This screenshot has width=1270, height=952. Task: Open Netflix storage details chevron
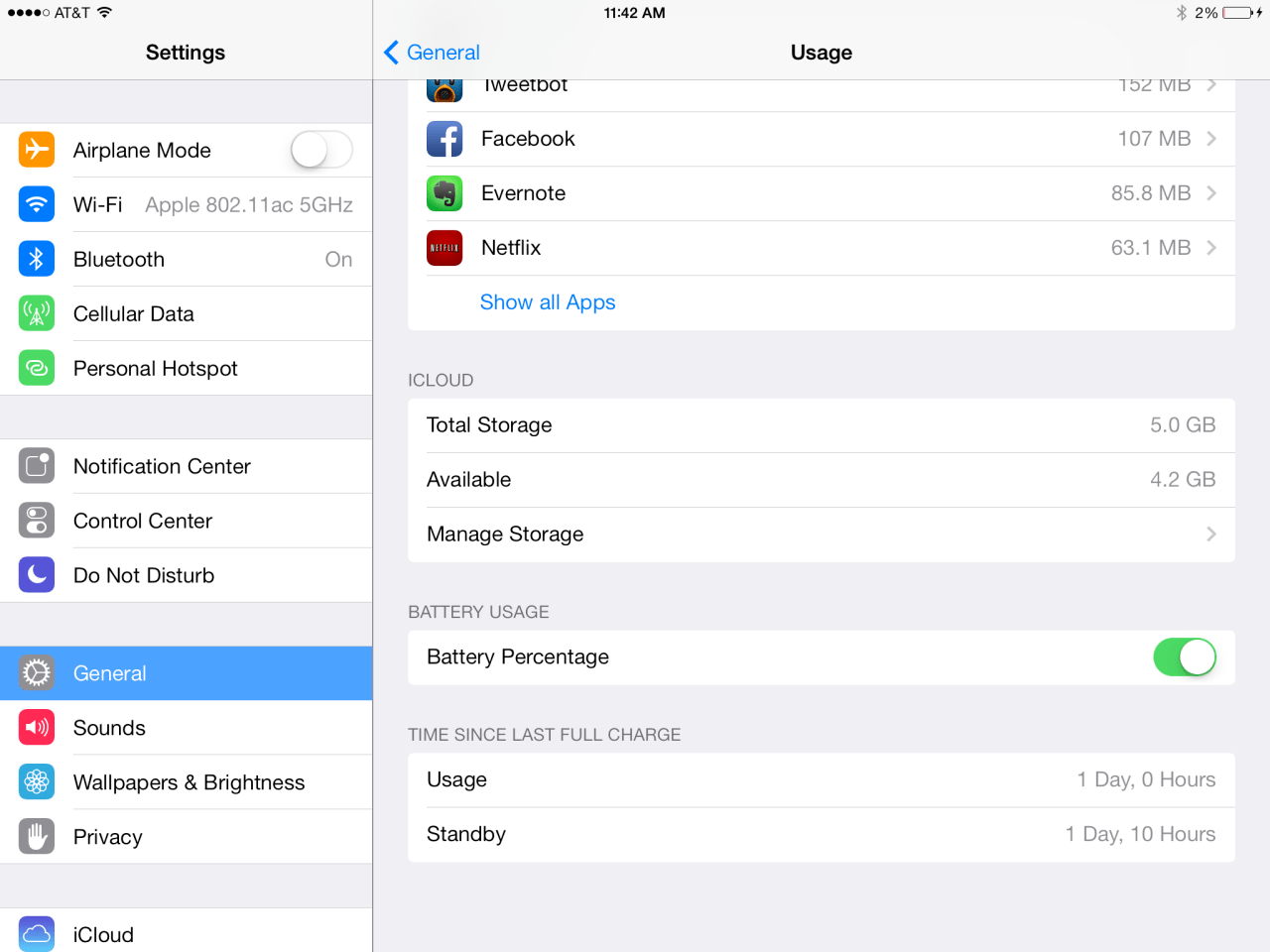coord(1211,248)
